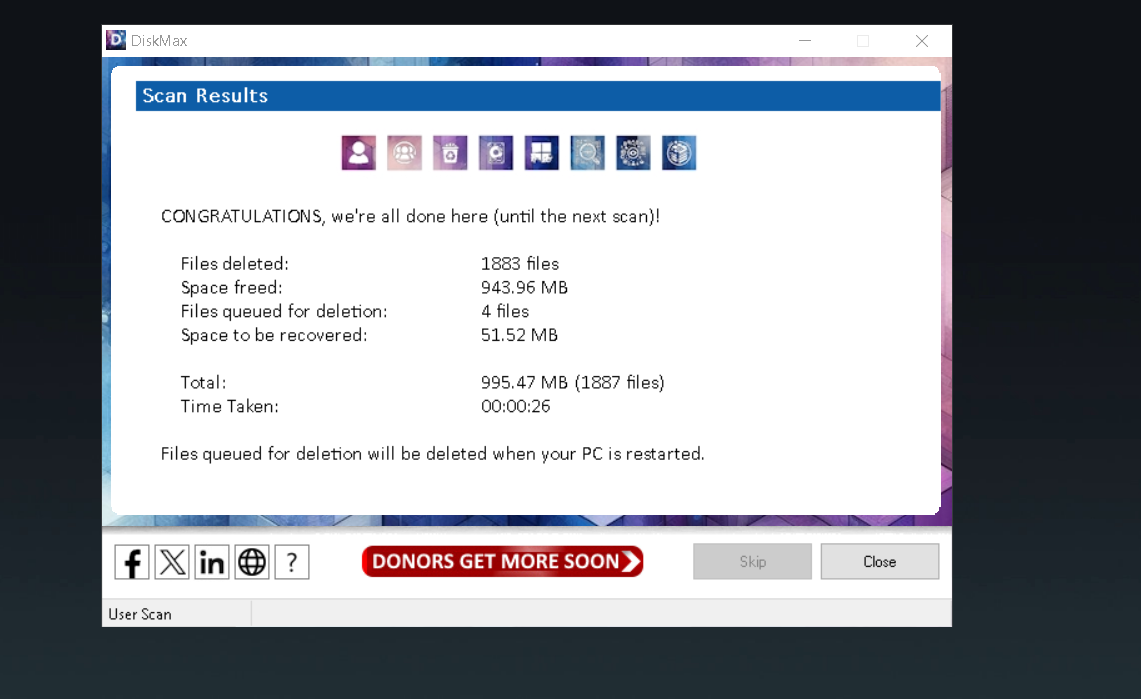Click the gear-and-eye scan stage icon
Screen dimensions: 1141x699
click(x=633, y=153)
